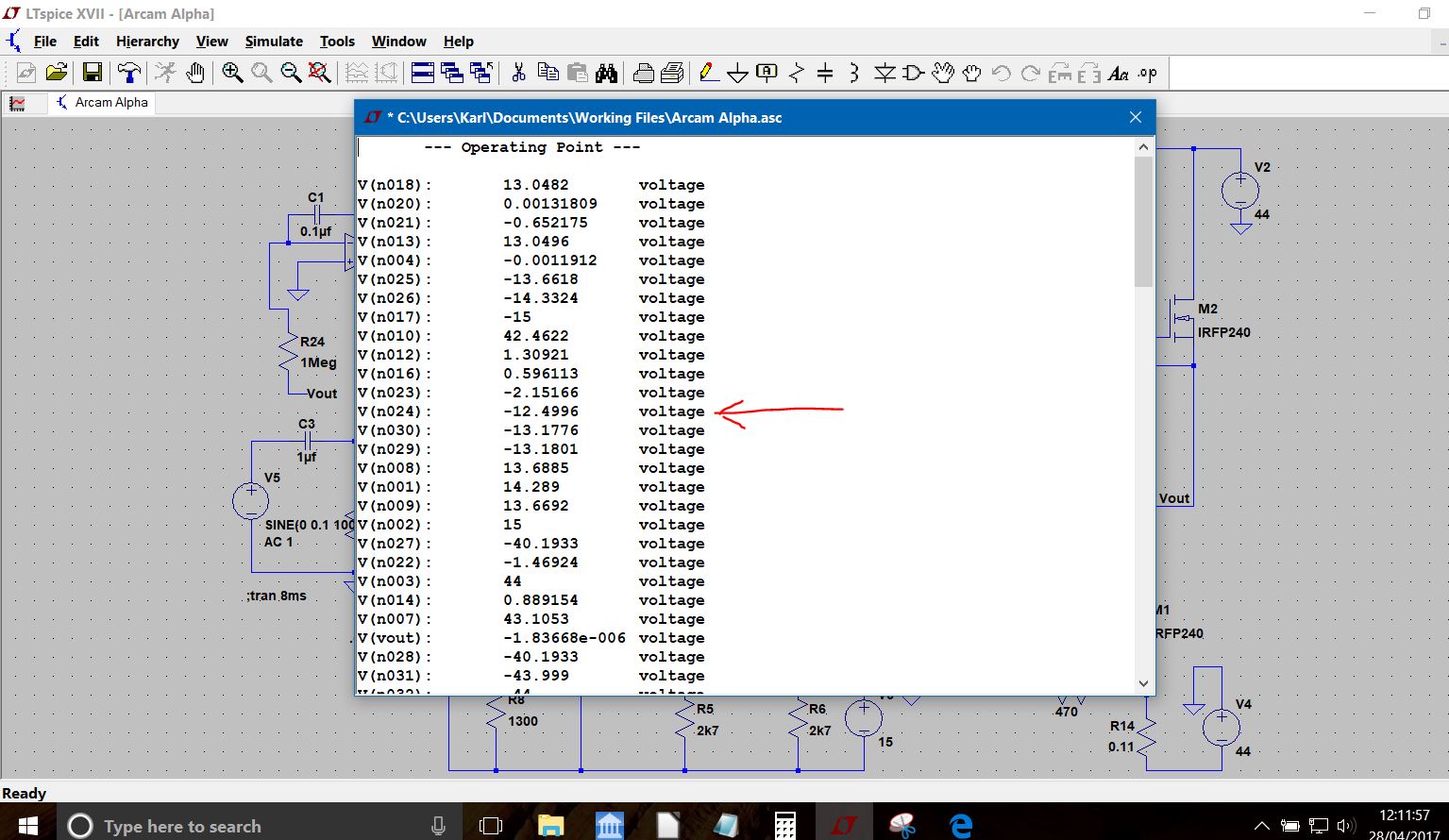
Task: Open the View menu
Action: pyautogui.click(x=211, y=42)
